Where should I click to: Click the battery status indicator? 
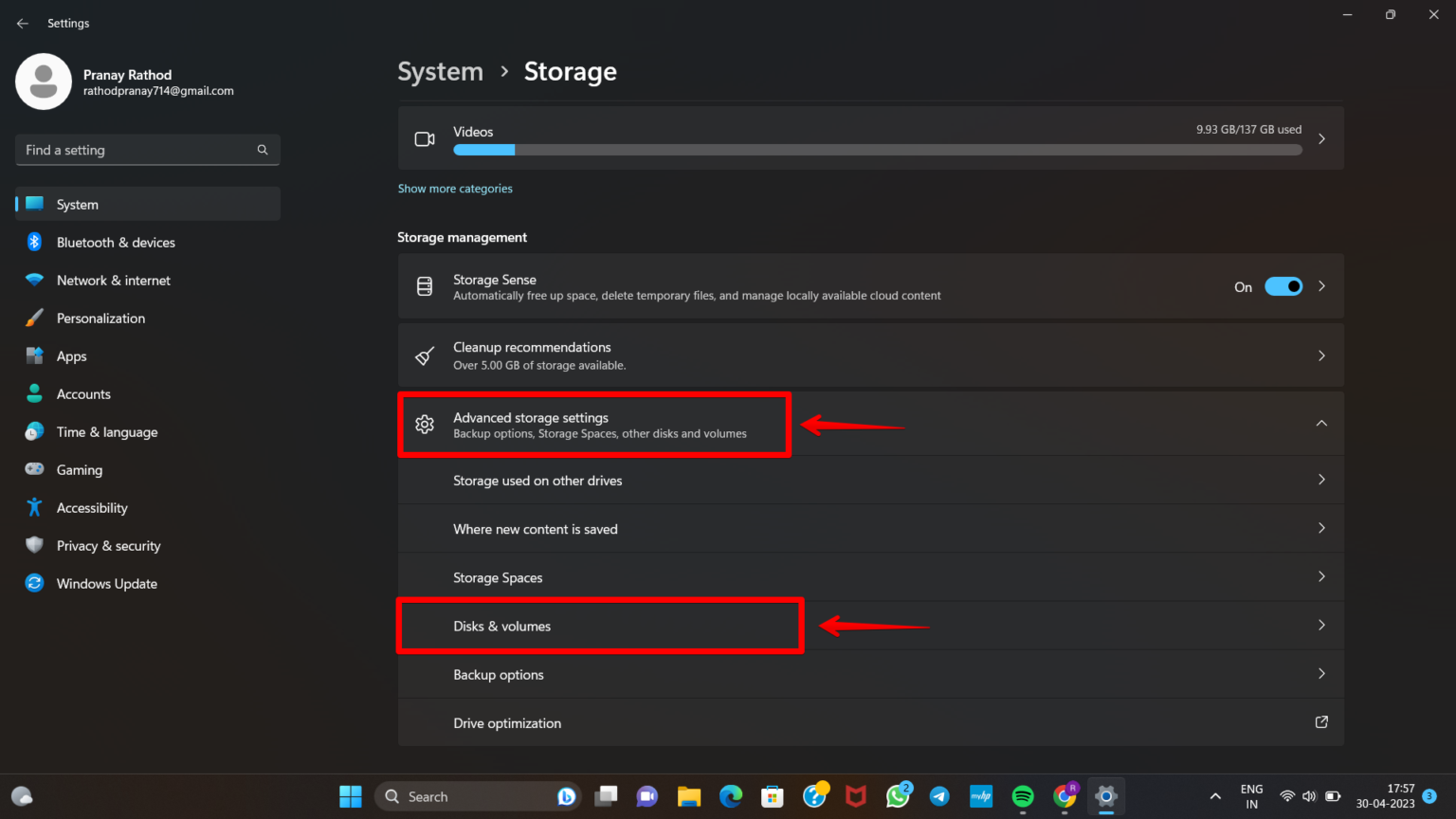click(x=1332, y=796)
